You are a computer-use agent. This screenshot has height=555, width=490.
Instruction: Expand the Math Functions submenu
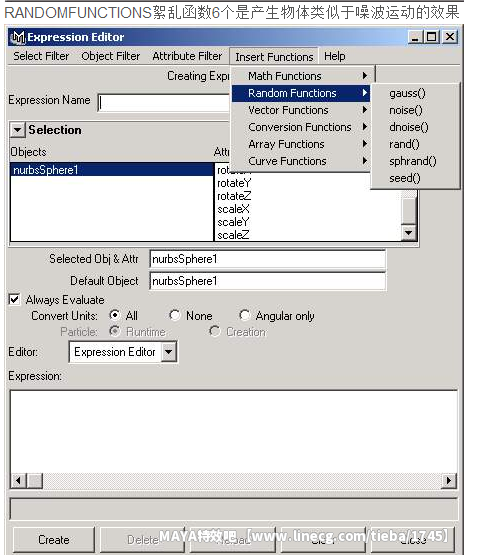coord(301,76)
